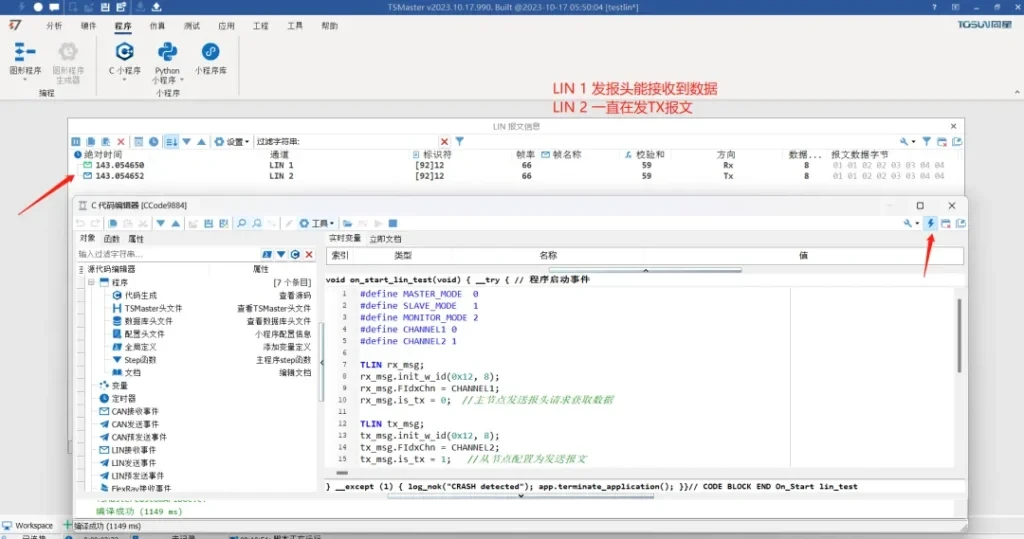Click the 小程序库 library icon
This screenshot has height=539, width=1024.
(x=210, y=58)
